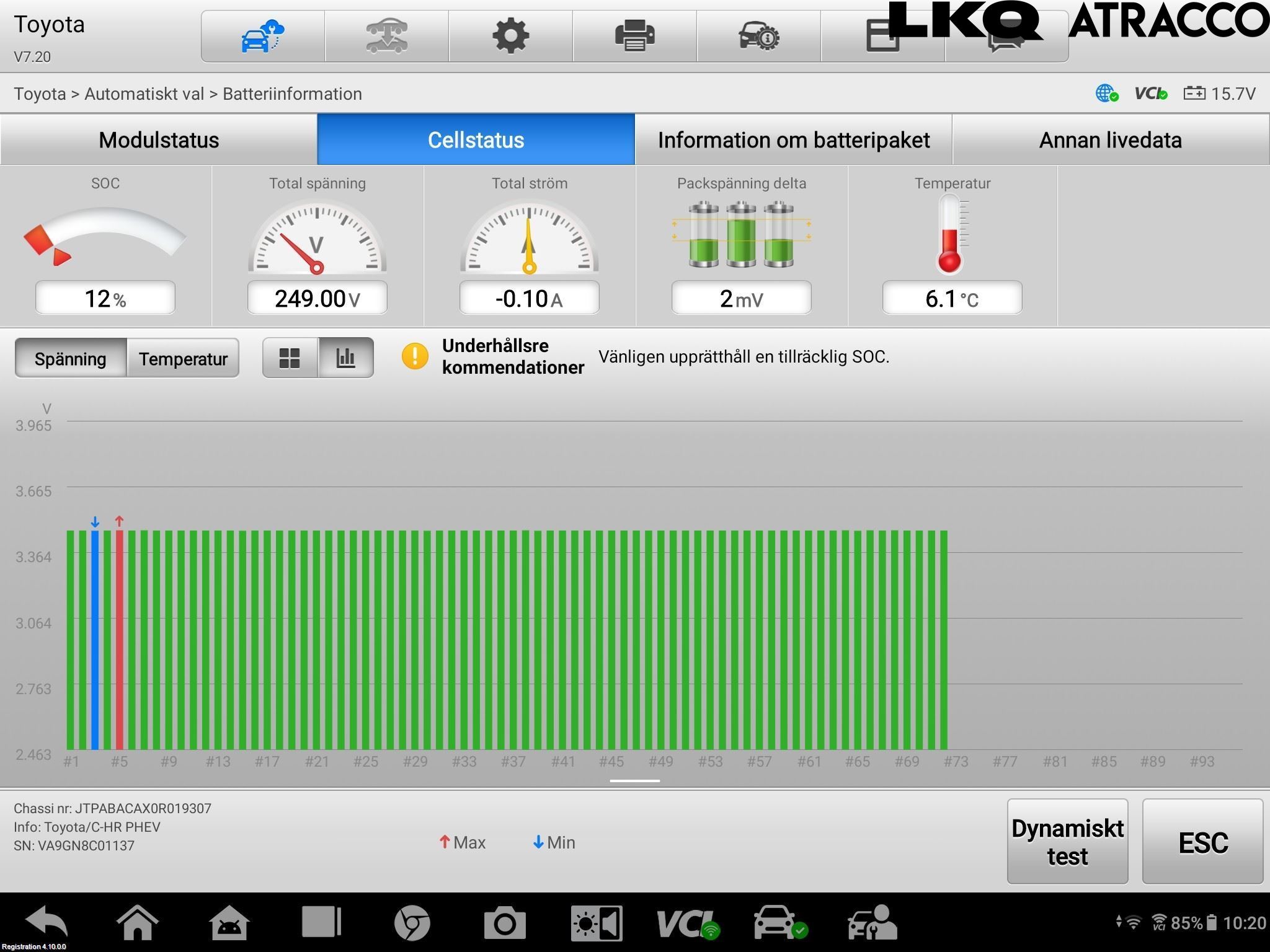The height and width of the screenshot is (952, 1270).
Task: Open brightness and volume controls
Action: (597, 923)
